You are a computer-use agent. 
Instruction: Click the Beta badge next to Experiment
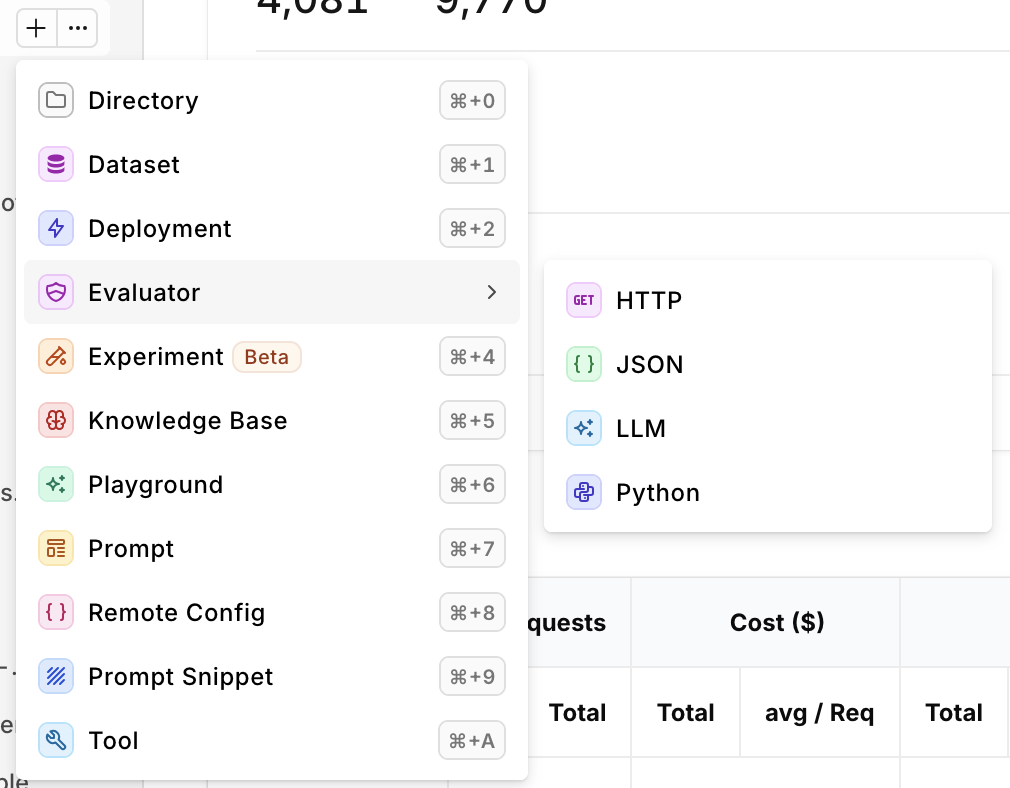coord(266,357)
